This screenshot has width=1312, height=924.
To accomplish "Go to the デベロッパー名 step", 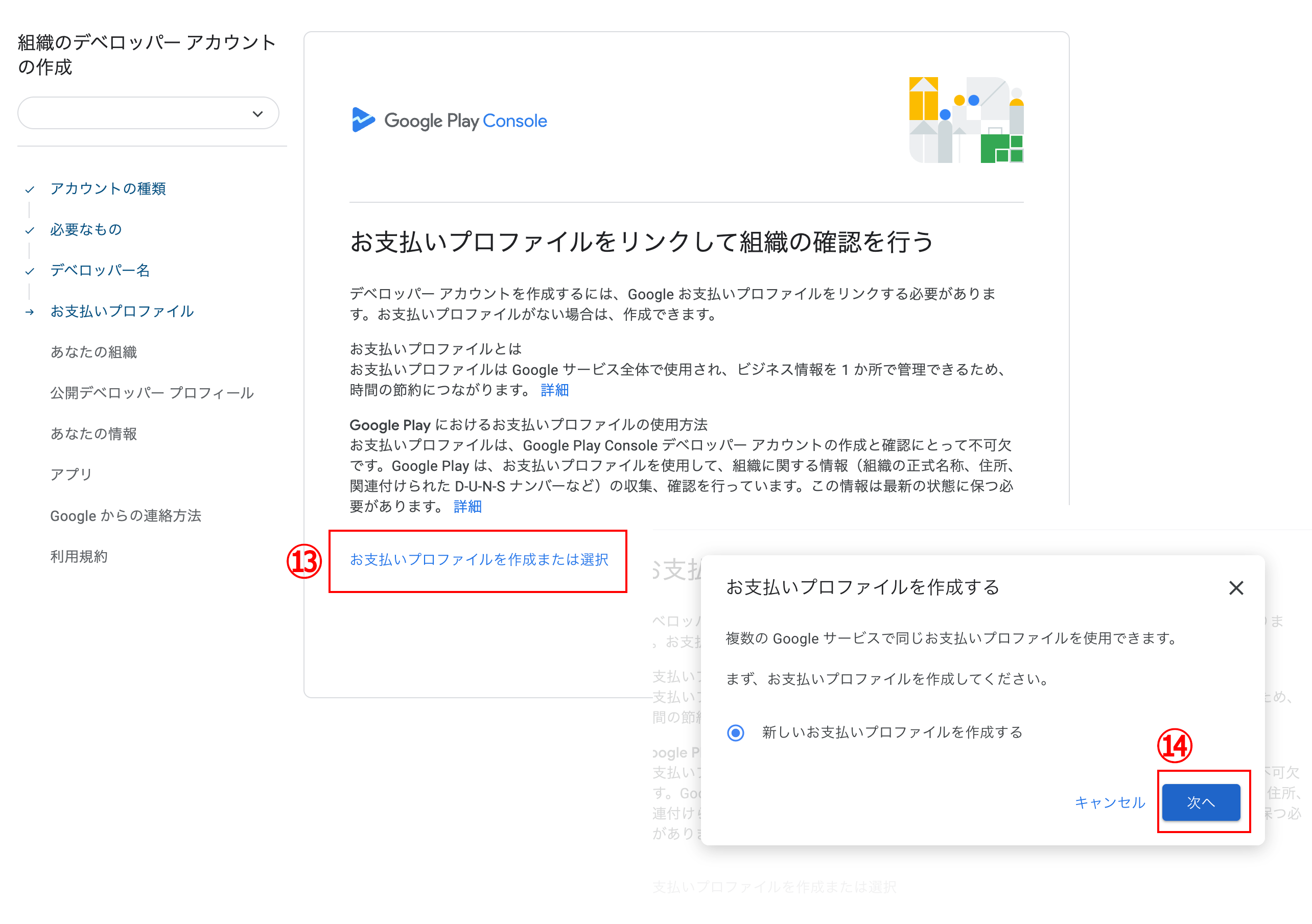I will 100,270.
